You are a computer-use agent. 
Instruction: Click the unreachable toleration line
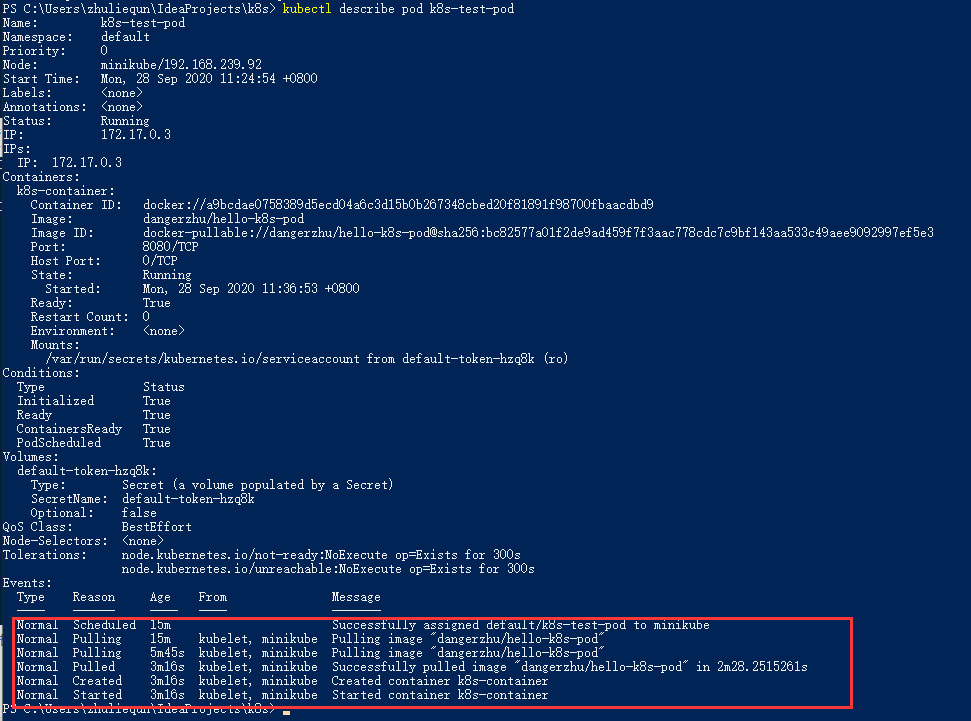[x=327, y=569]
